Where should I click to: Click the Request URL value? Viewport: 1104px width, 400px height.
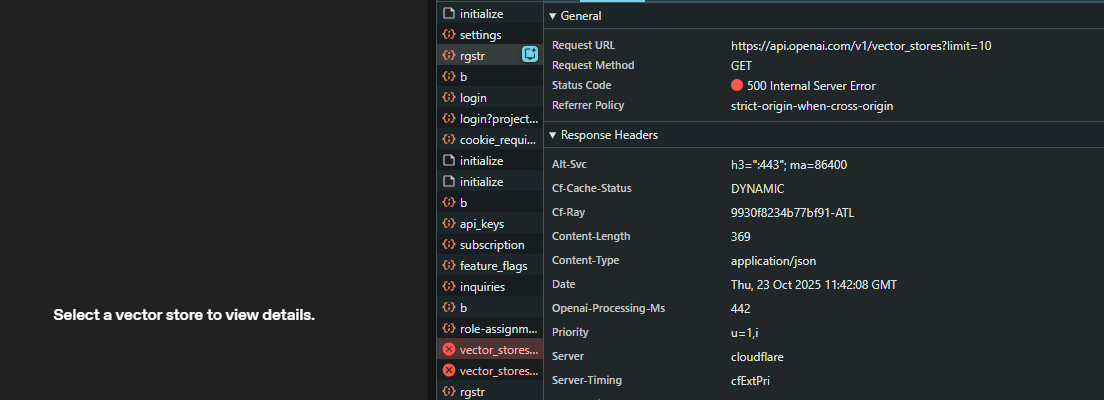[x=861, y=46]
